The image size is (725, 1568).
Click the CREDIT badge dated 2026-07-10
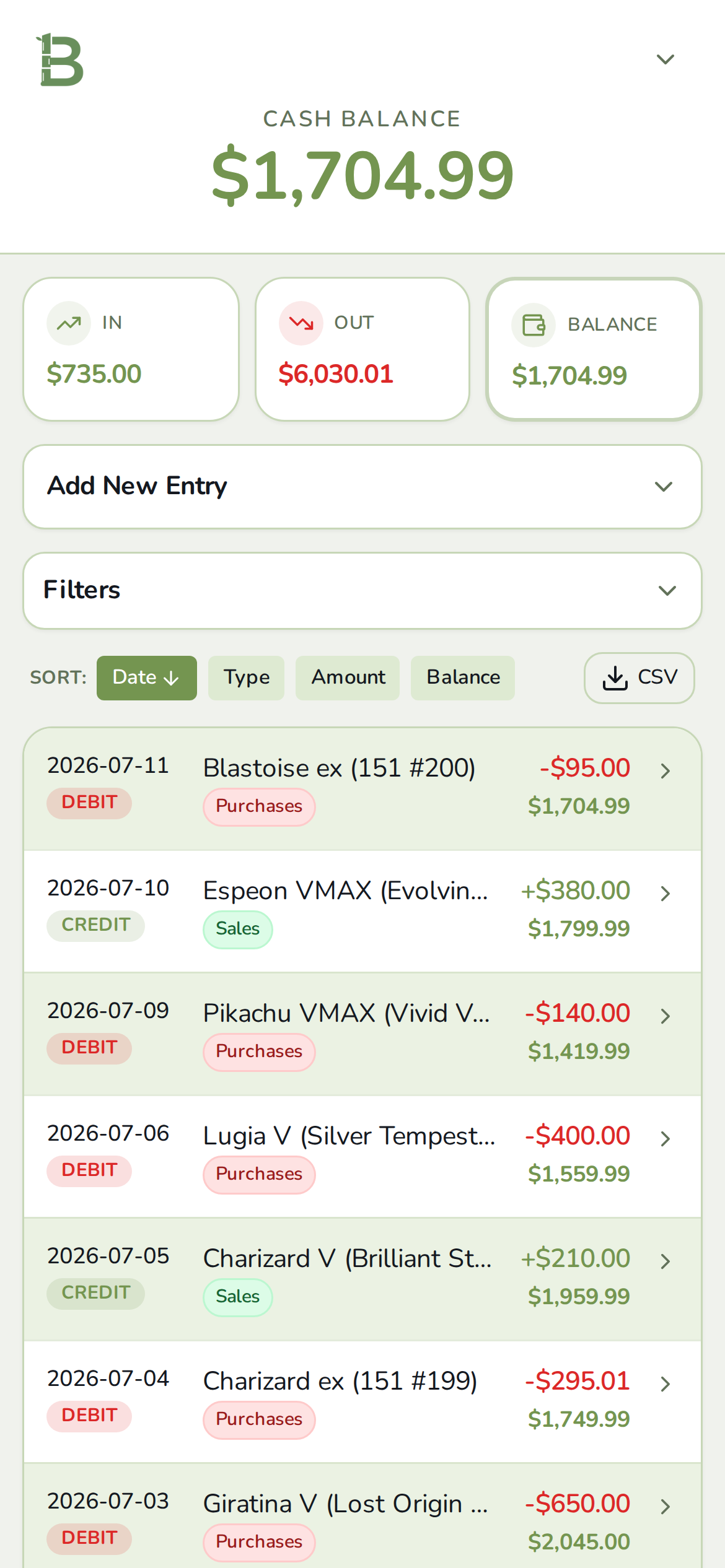(95, 925)
